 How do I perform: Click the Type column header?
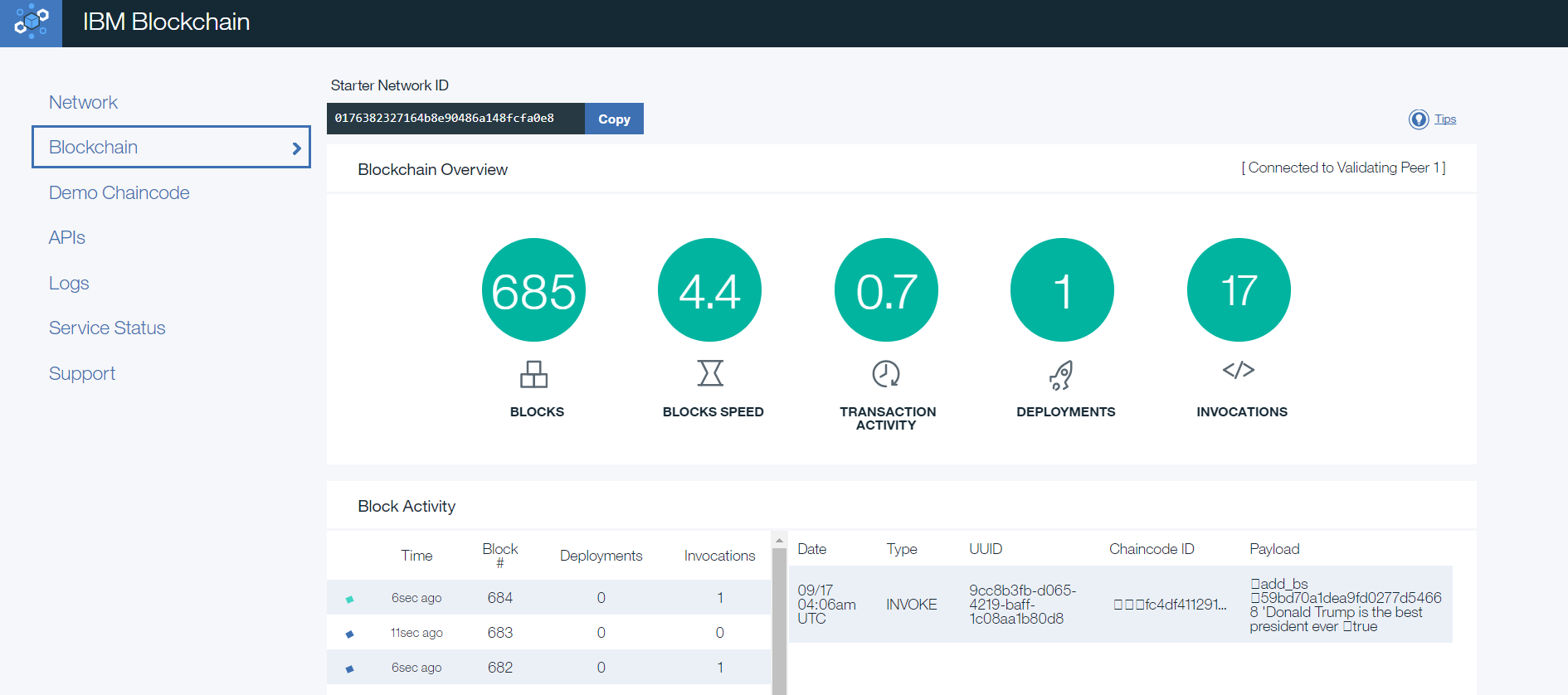pos(902,549)
